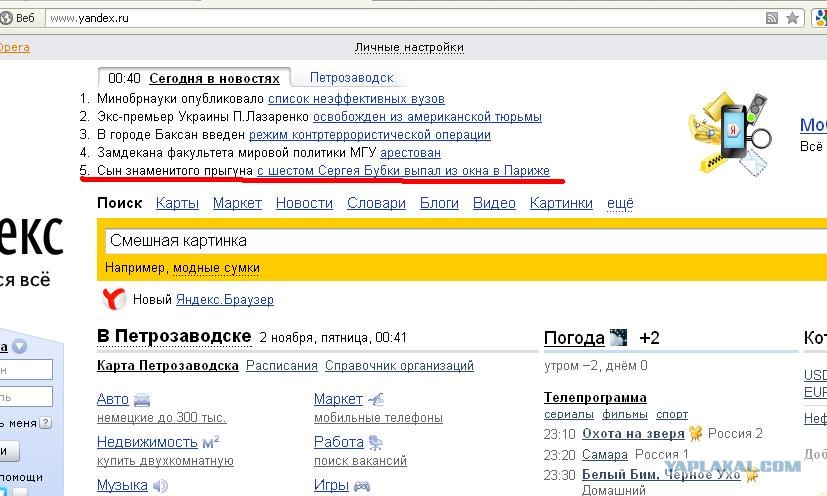Expand the 'ещё' more services menu
The width and height of the screenshot is (827, 496).
[620, 203]
